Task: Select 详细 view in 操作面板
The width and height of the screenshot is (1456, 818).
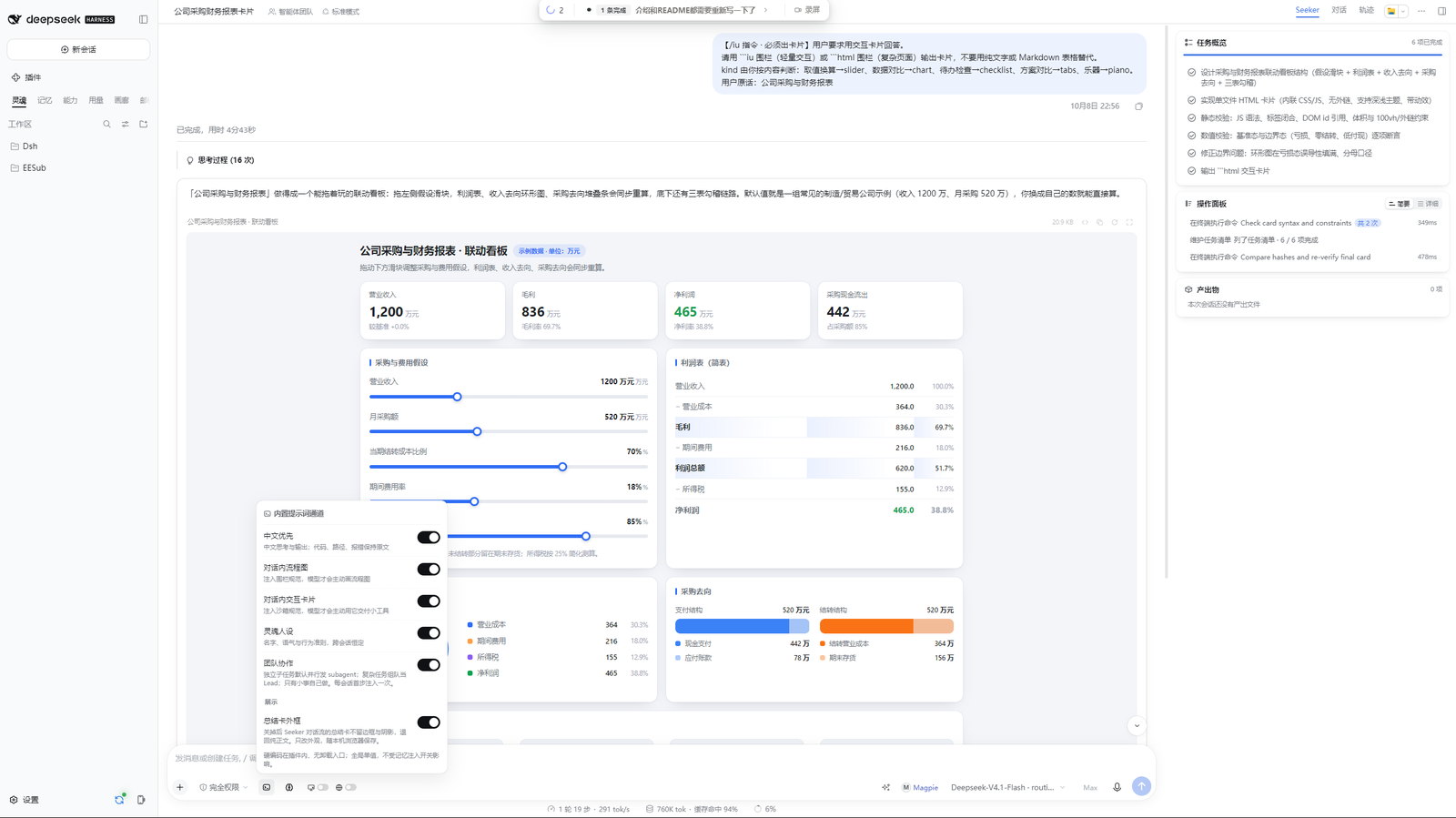Action: click(1428, 204)
